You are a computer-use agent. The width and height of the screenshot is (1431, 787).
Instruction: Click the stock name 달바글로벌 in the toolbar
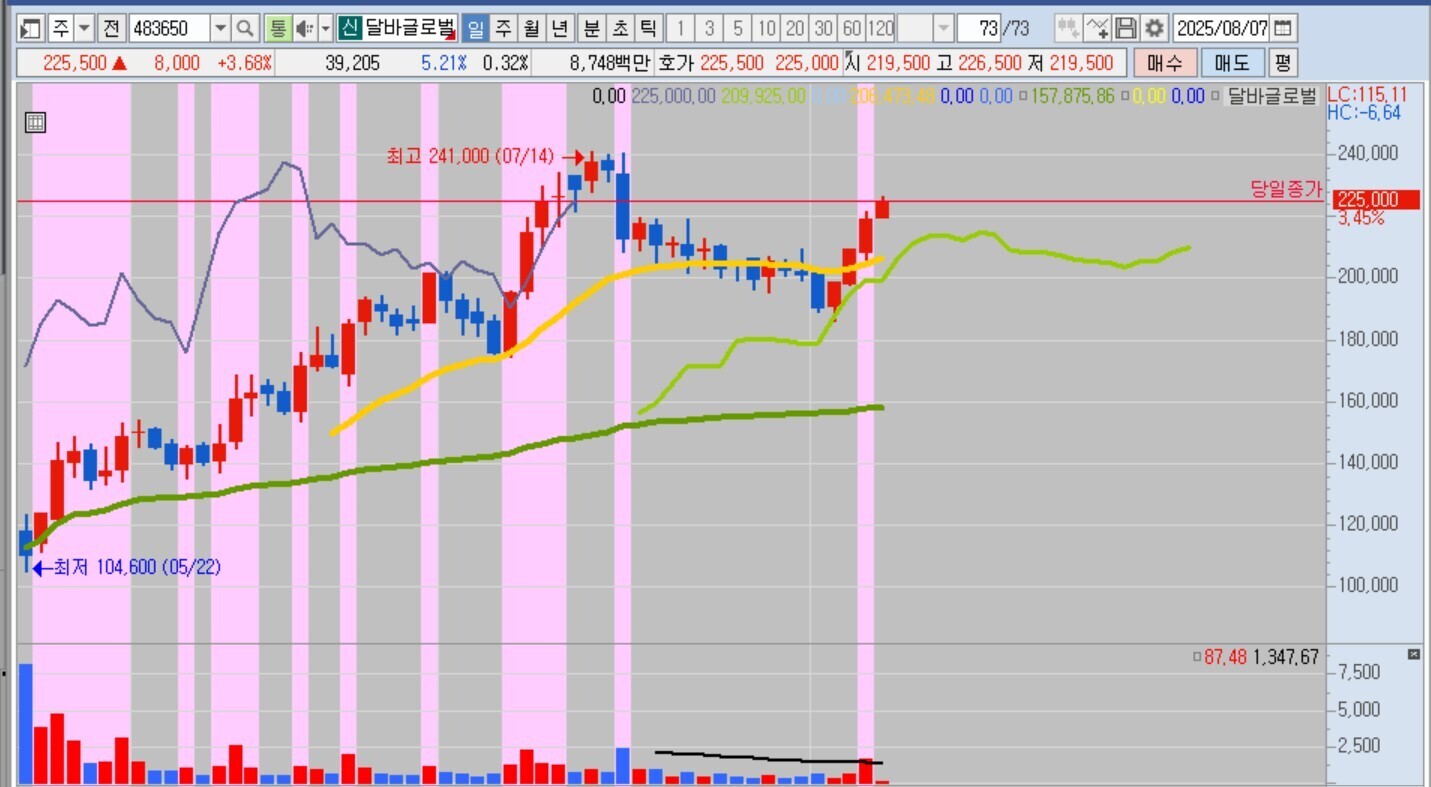[409, 27]
